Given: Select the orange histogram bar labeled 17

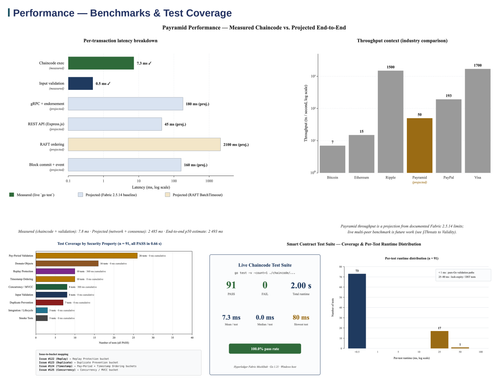Looking at the screenshot, I should (439, 340).
